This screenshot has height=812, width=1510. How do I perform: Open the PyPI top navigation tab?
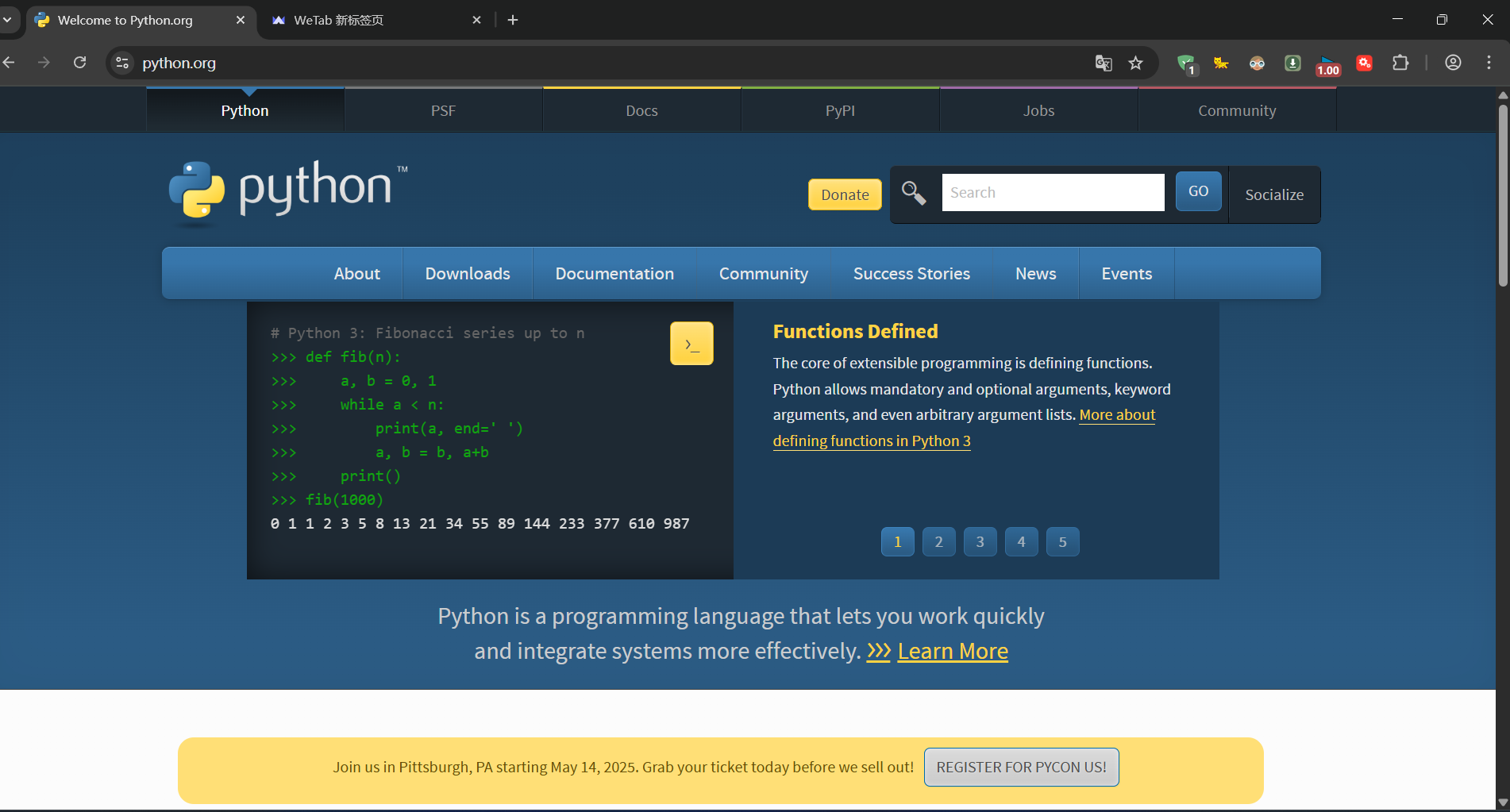[x=840, y=110]
